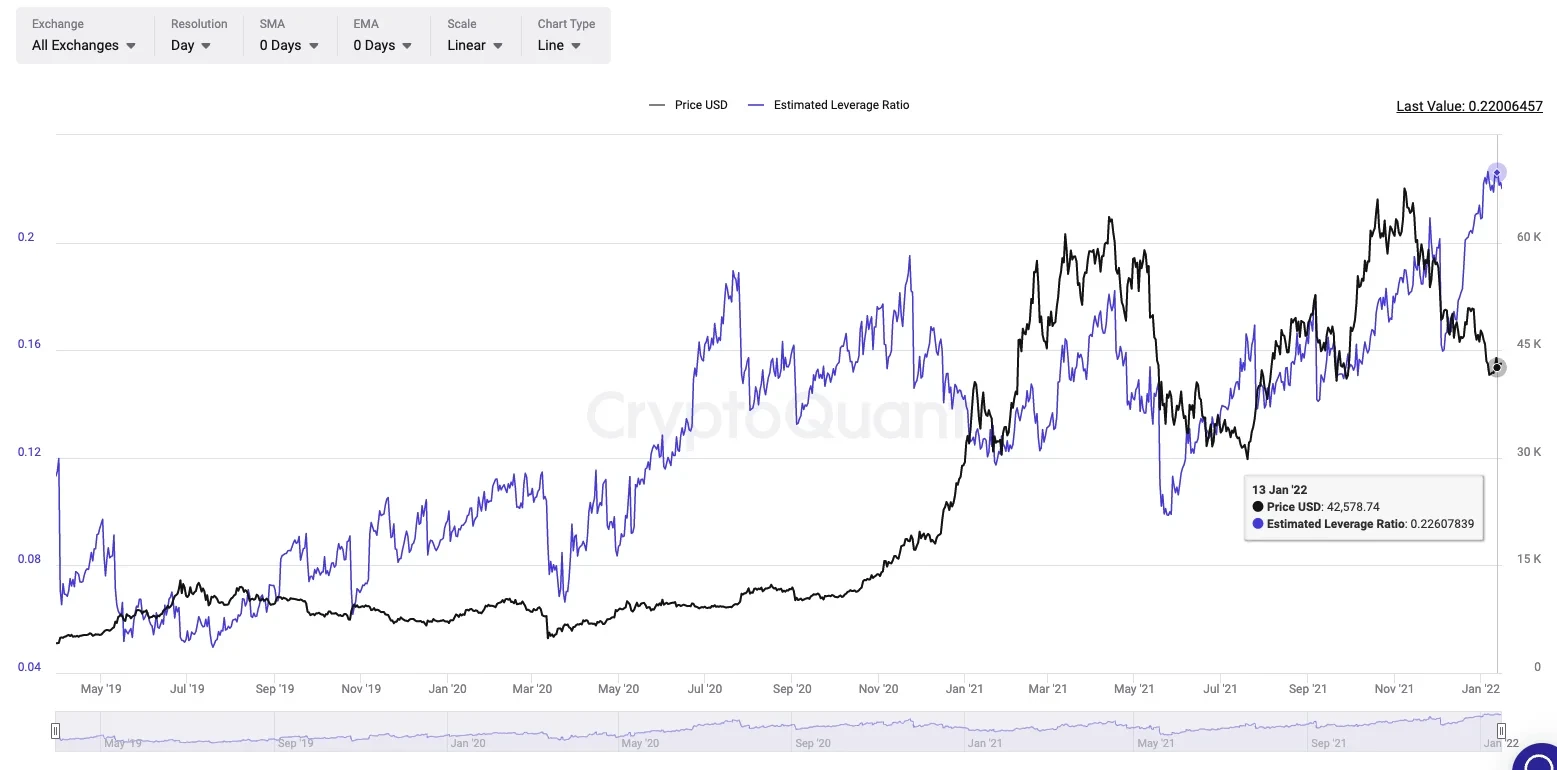Open the SMA 0 Days dropdown
This screenshot has height=770, width=1557.
click(x=289, y=45)
